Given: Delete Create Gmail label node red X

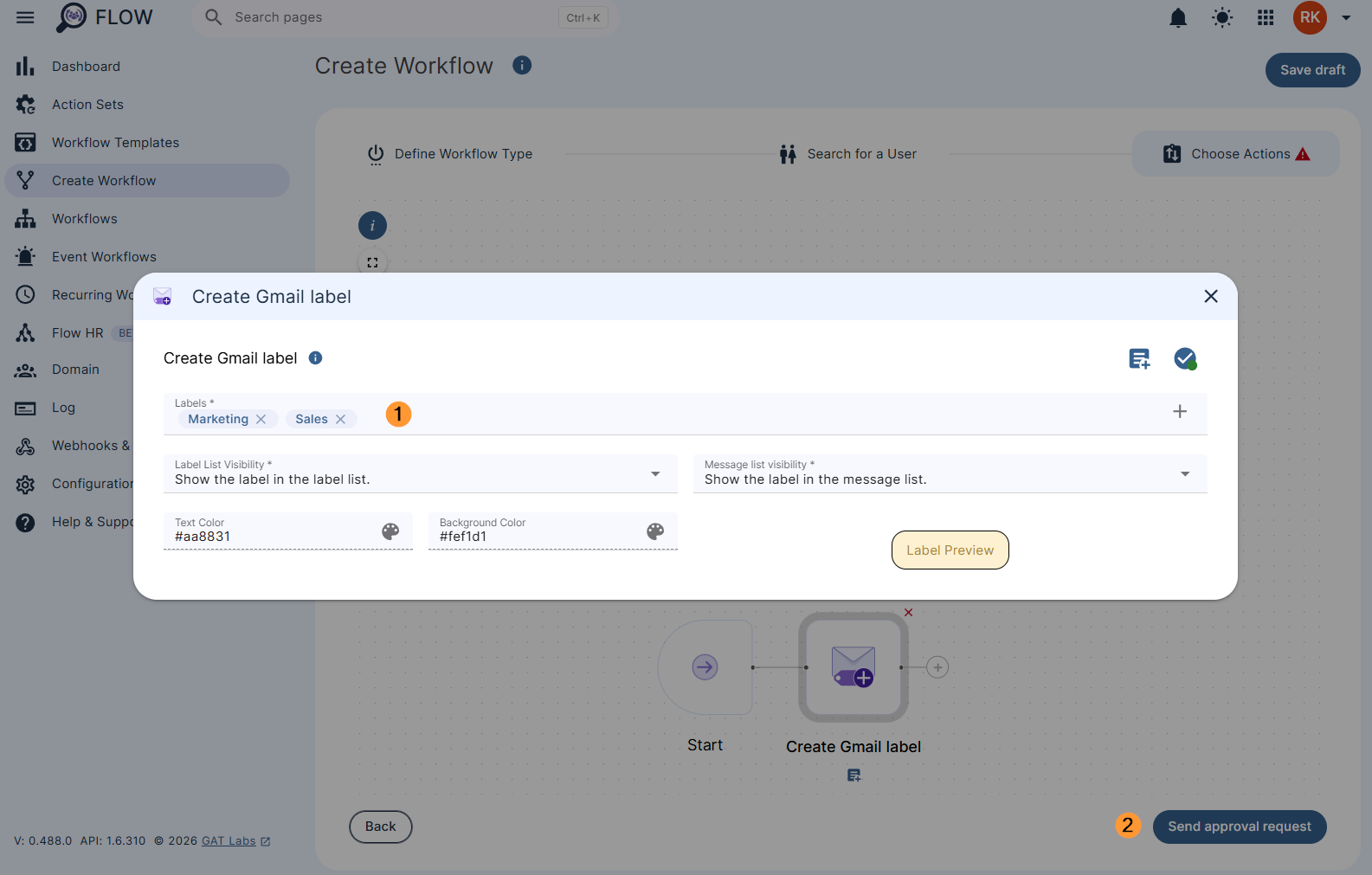Looking at the screenshot, I should 908,613.
